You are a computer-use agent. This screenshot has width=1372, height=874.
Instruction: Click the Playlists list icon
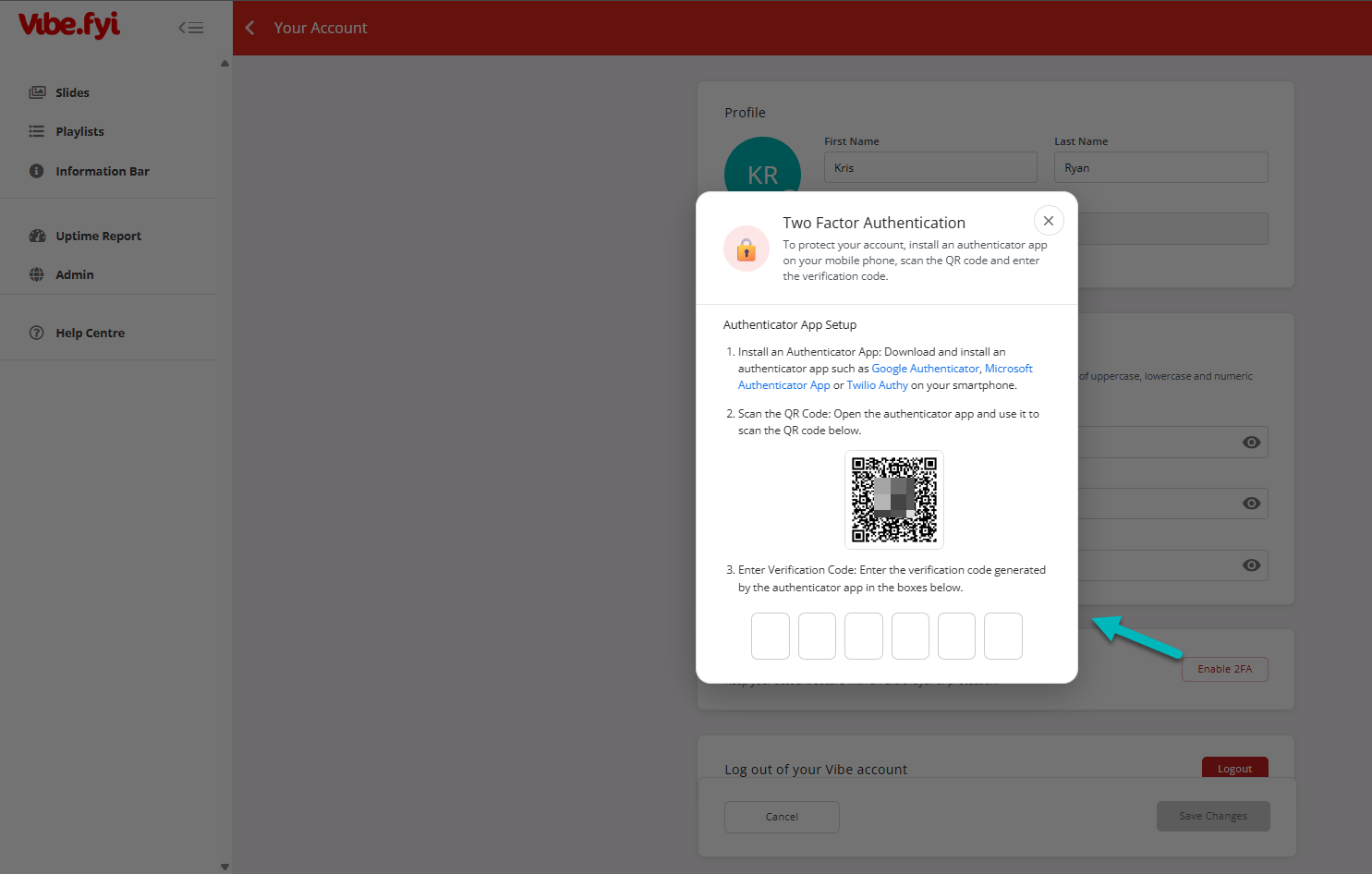pyautogui.click(x=37, y=131)
